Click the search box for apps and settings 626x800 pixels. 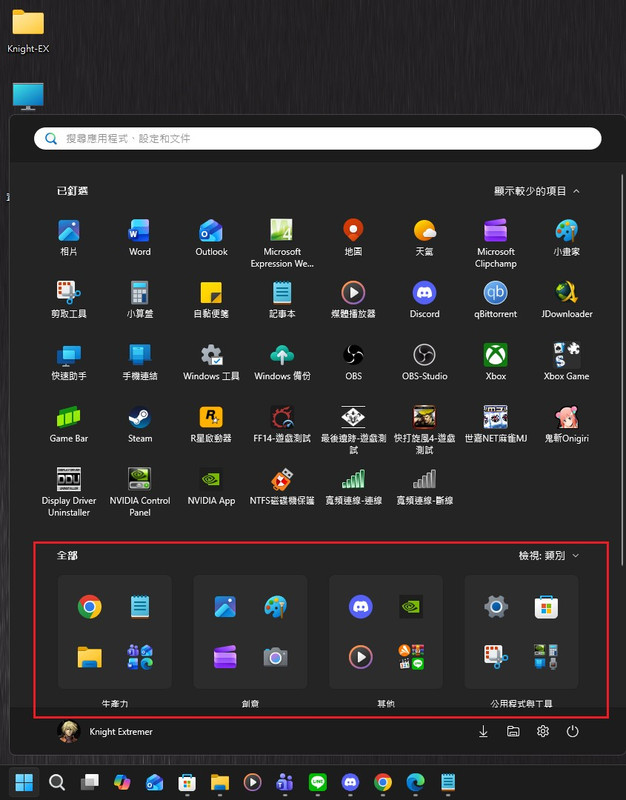[317, 138]
